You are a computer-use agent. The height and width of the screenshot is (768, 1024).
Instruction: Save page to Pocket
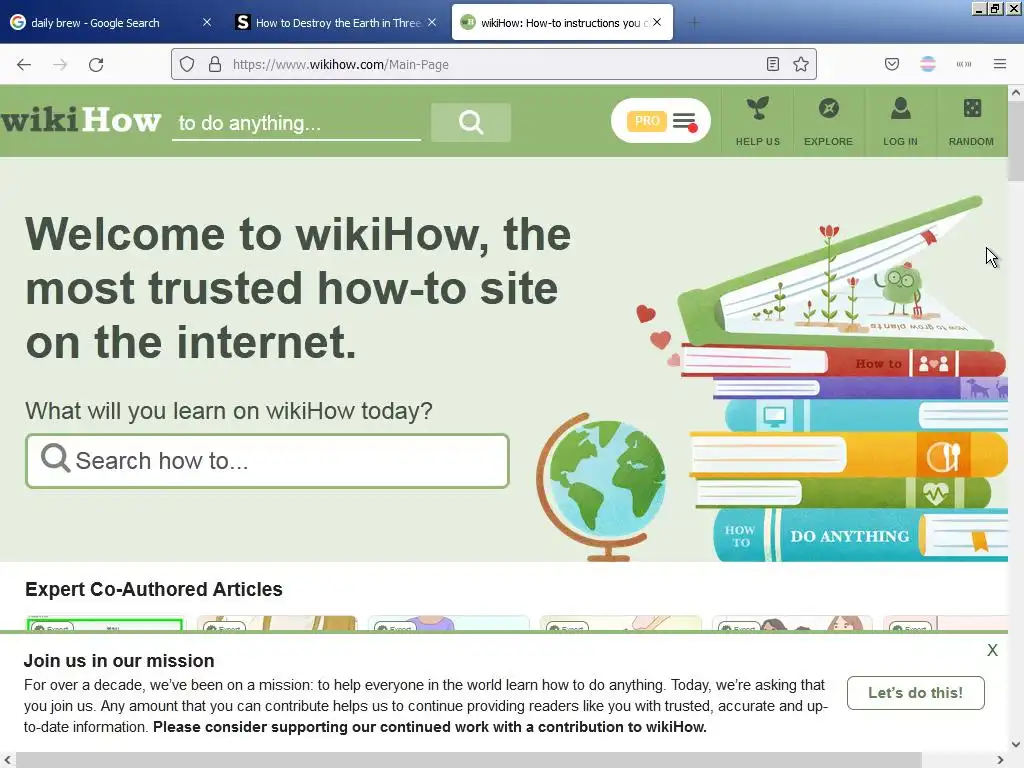point(891,64)
